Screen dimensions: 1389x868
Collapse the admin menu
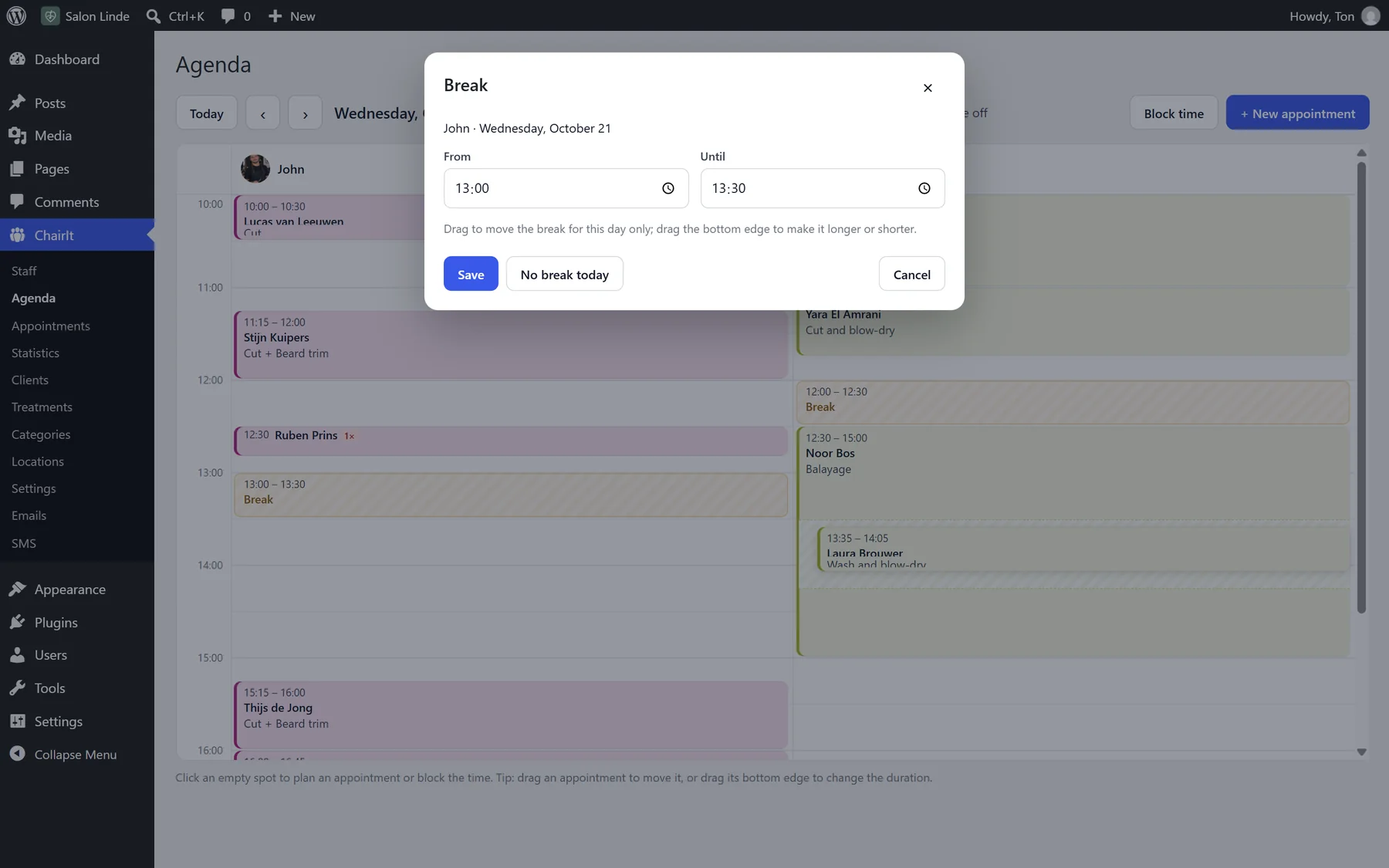click(77, 755)
